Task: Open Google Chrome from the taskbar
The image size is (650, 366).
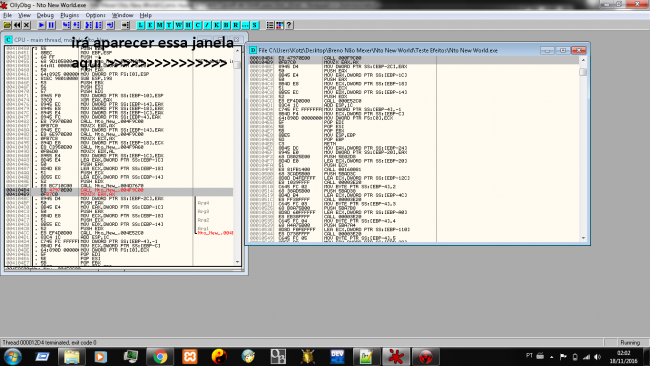Action: click(x=160, y=356)
